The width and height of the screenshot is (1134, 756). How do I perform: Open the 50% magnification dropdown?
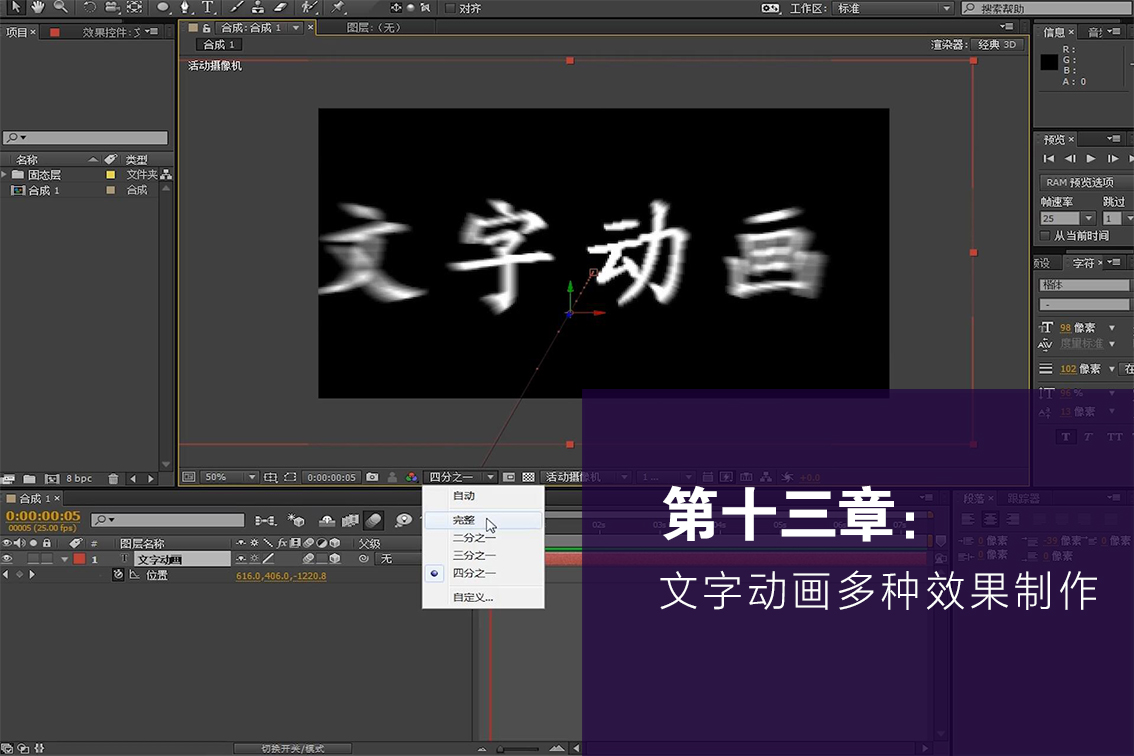[x=229, y=477]
